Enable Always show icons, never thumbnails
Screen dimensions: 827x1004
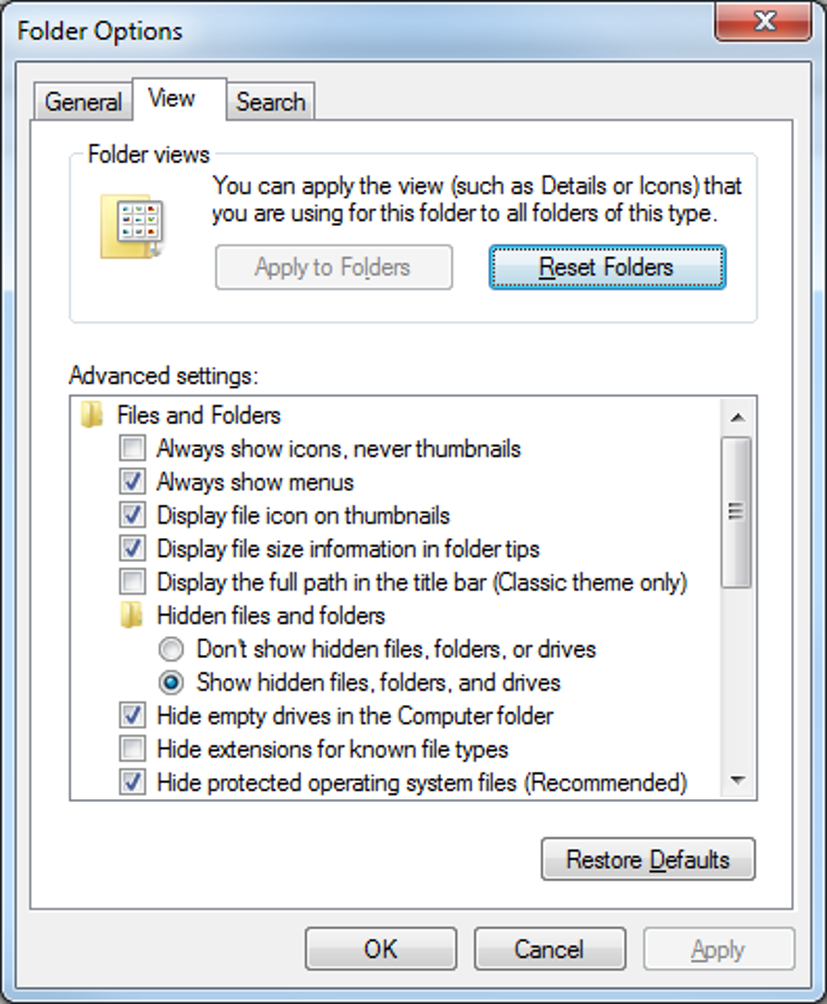coord(132,449)
